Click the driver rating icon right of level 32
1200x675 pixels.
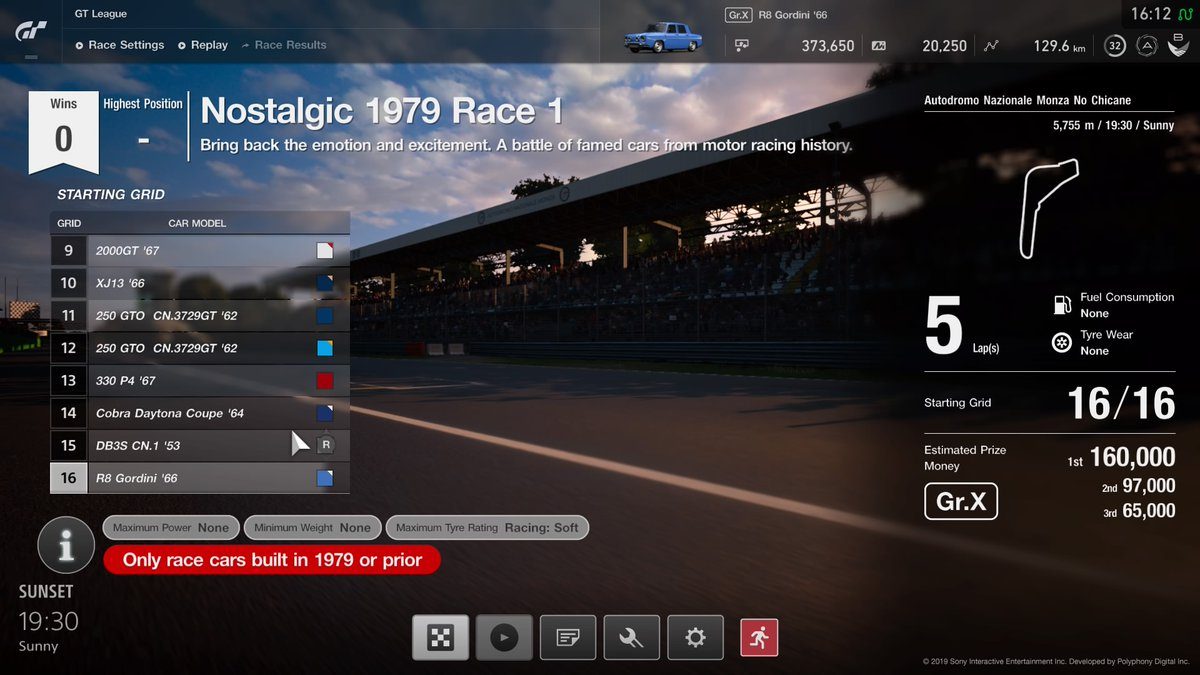point(1148,45)
